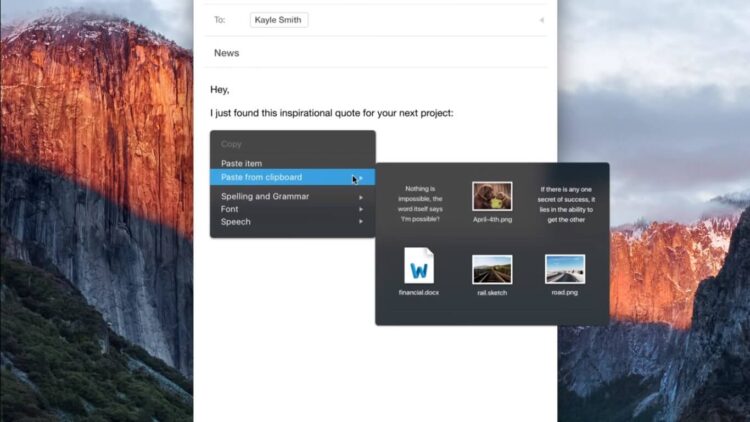Click the small arrow beside the To field
Viewport: 750px width, 422px height.
541,20
